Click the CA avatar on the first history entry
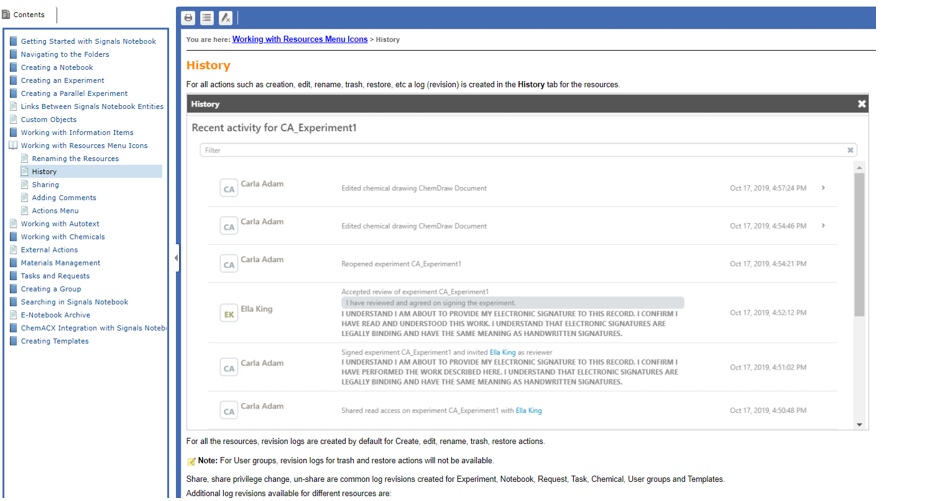This screenshot has width=952, height=501. coord(229,188)
